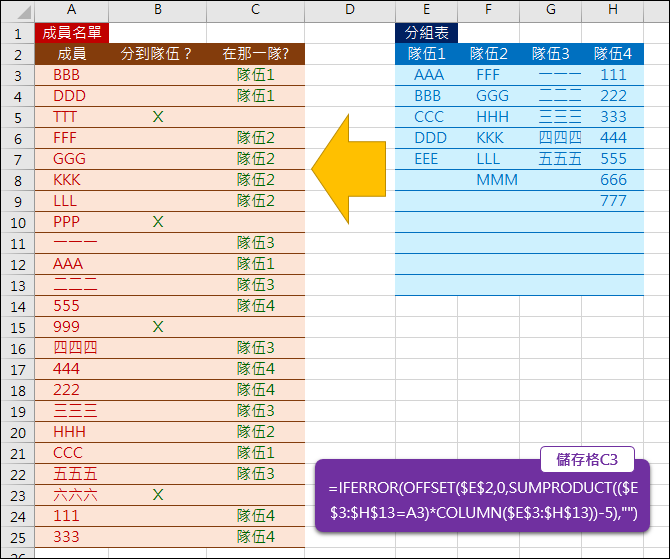Click the 分到隊伍？ header cell

point(158,54)
